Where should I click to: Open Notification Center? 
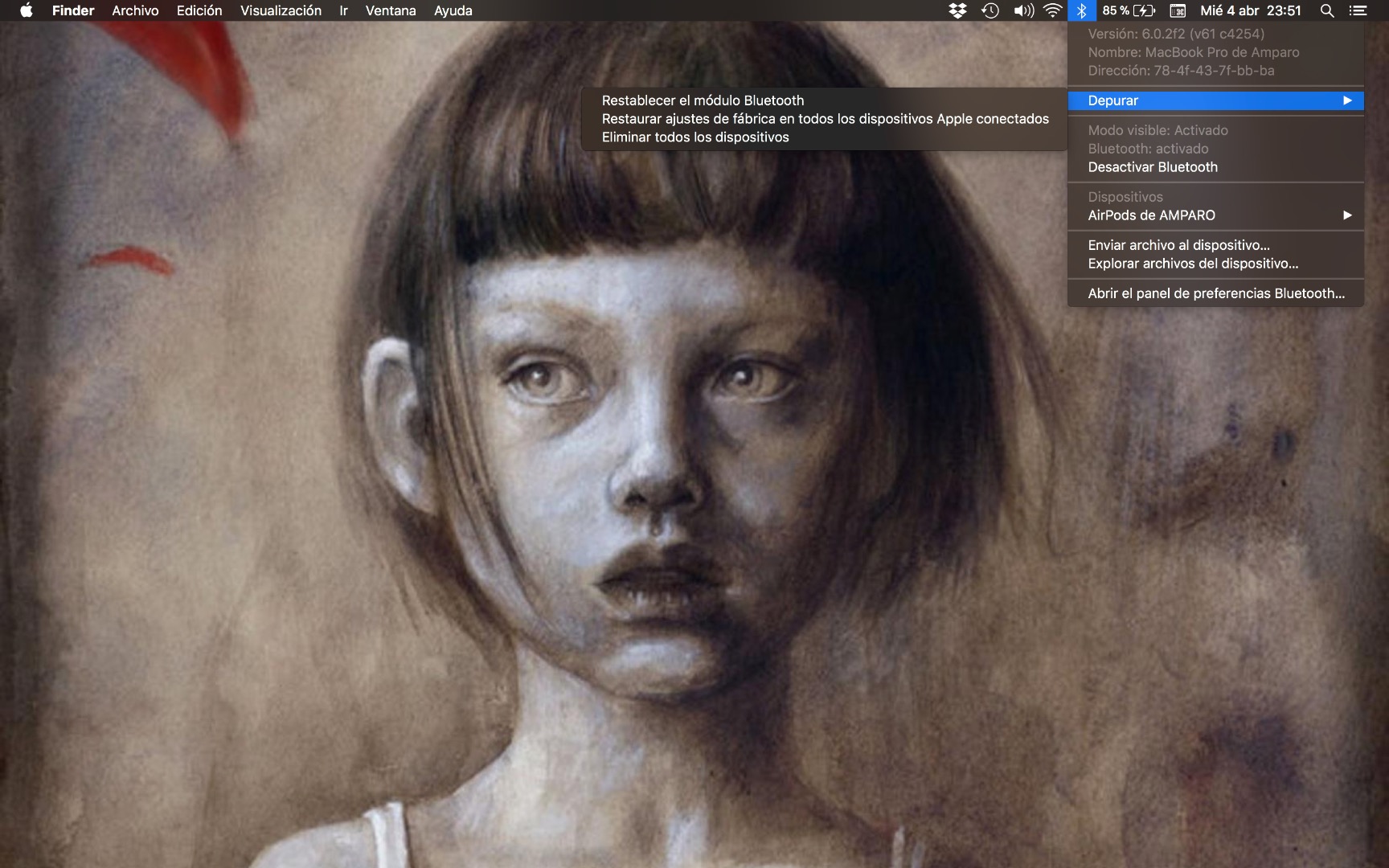click(x=1358, y=10)
